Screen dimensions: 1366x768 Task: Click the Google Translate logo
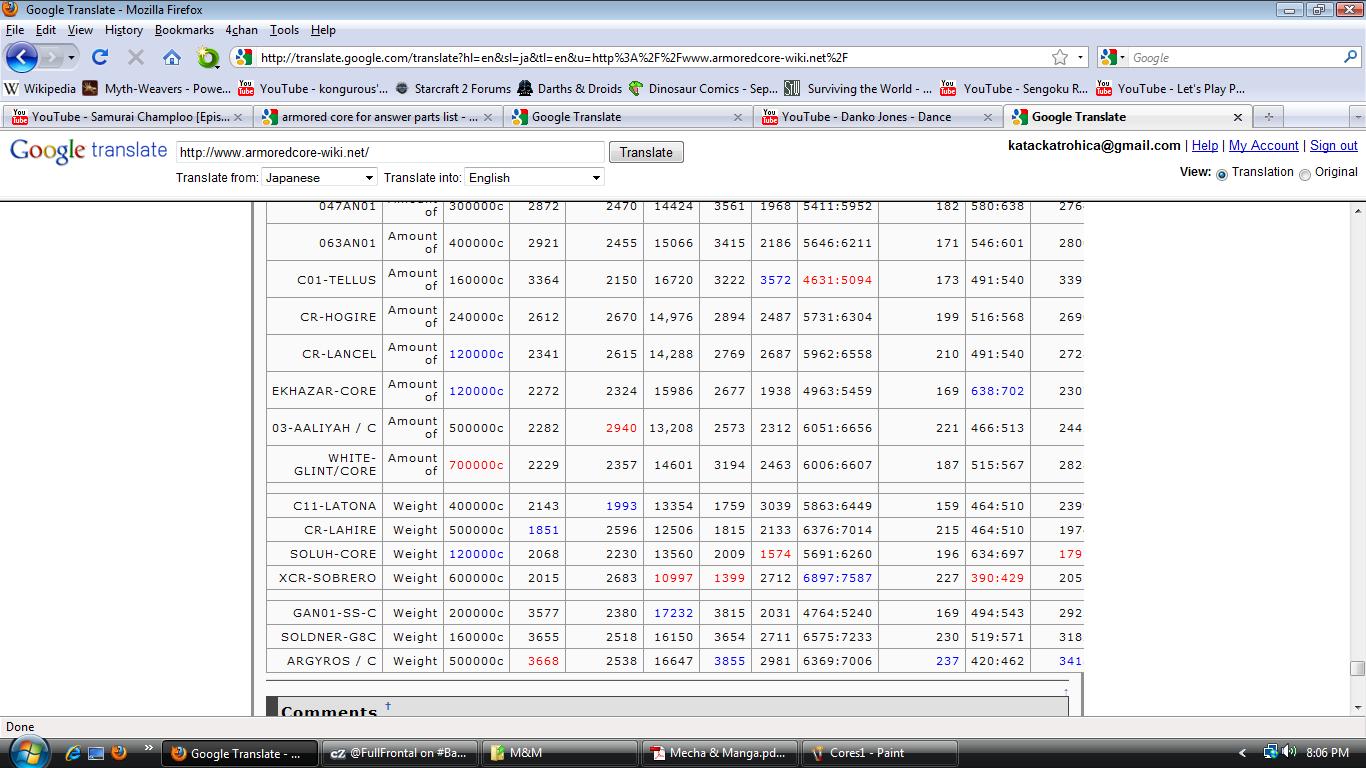[x=88, y=151]
